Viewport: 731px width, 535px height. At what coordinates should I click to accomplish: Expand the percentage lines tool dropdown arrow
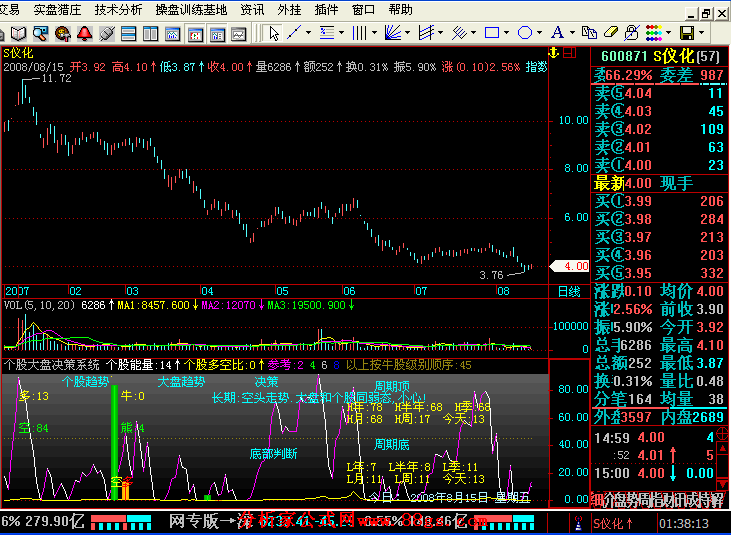coord(341,33)
